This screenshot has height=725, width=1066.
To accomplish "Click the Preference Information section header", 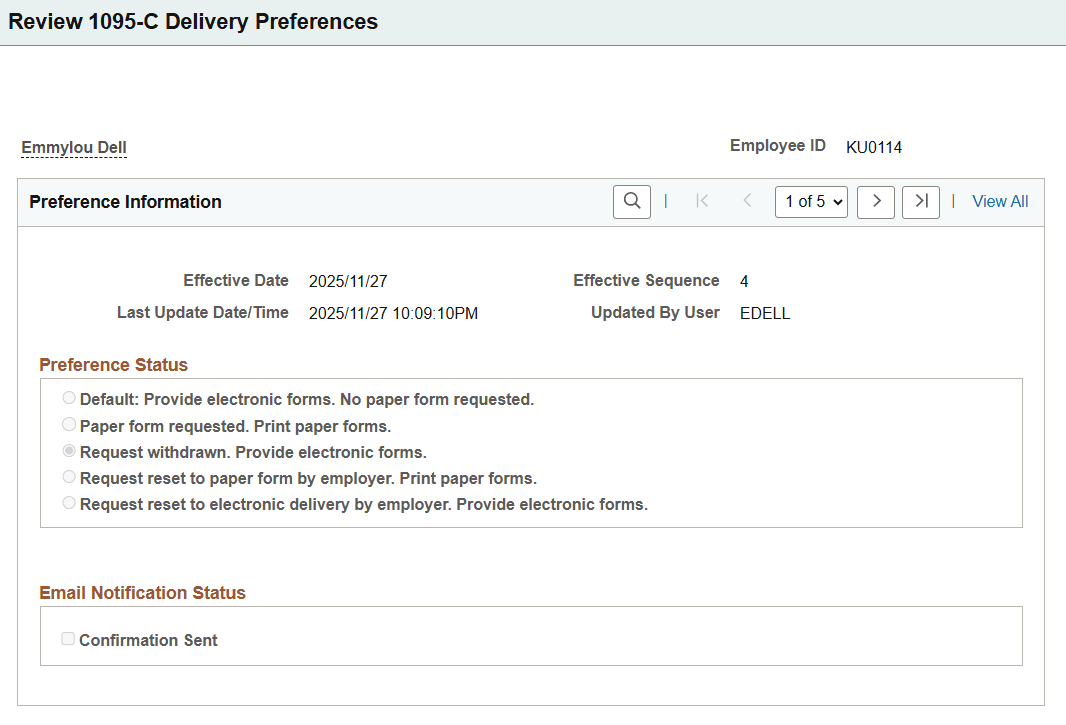I will (125, 201).
